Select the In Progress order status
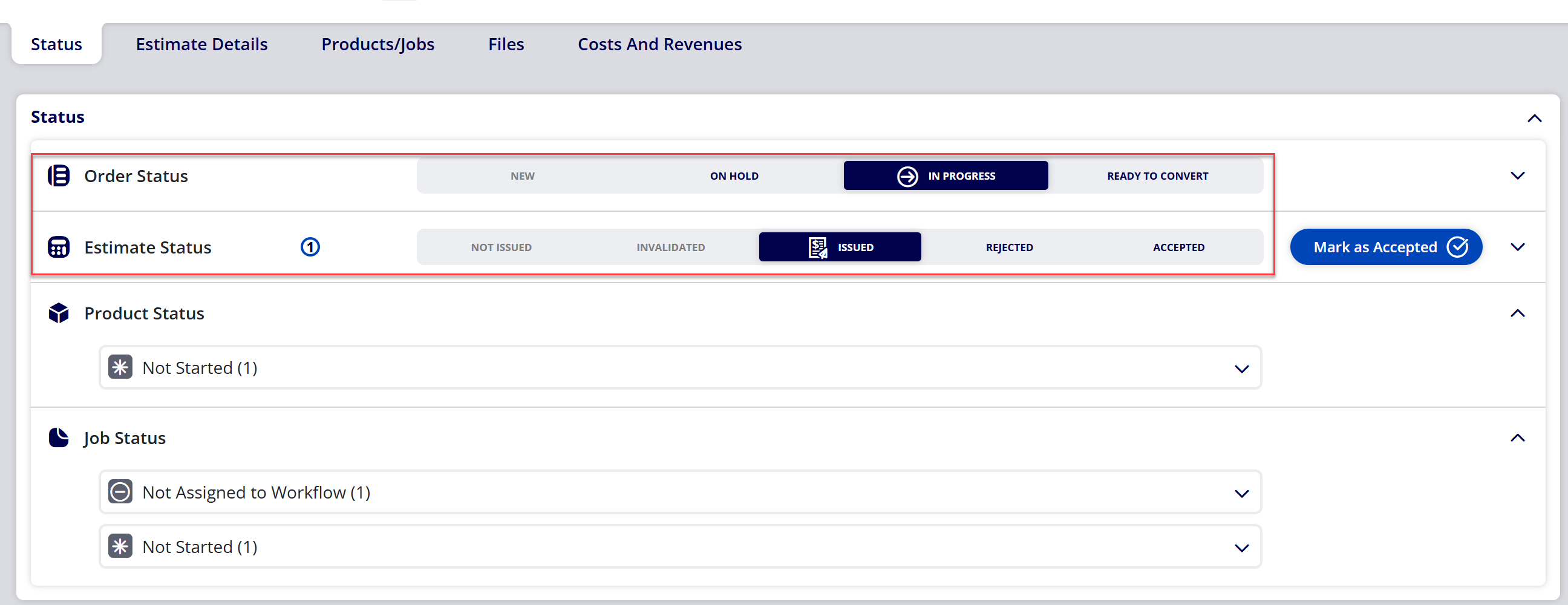 [x=946, y=176]
